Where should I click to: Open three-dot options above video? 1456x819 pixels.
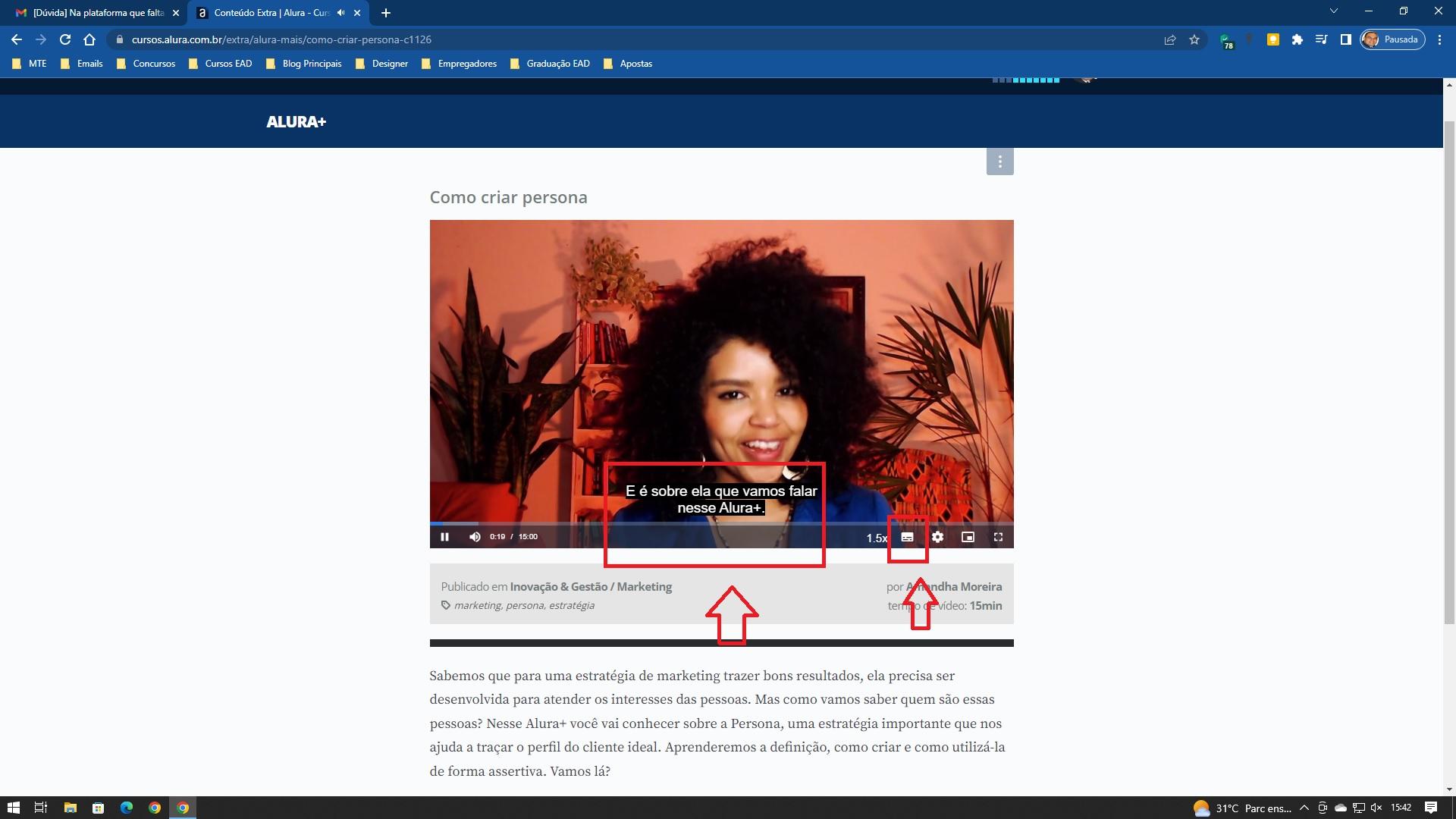tap(999, 162)
